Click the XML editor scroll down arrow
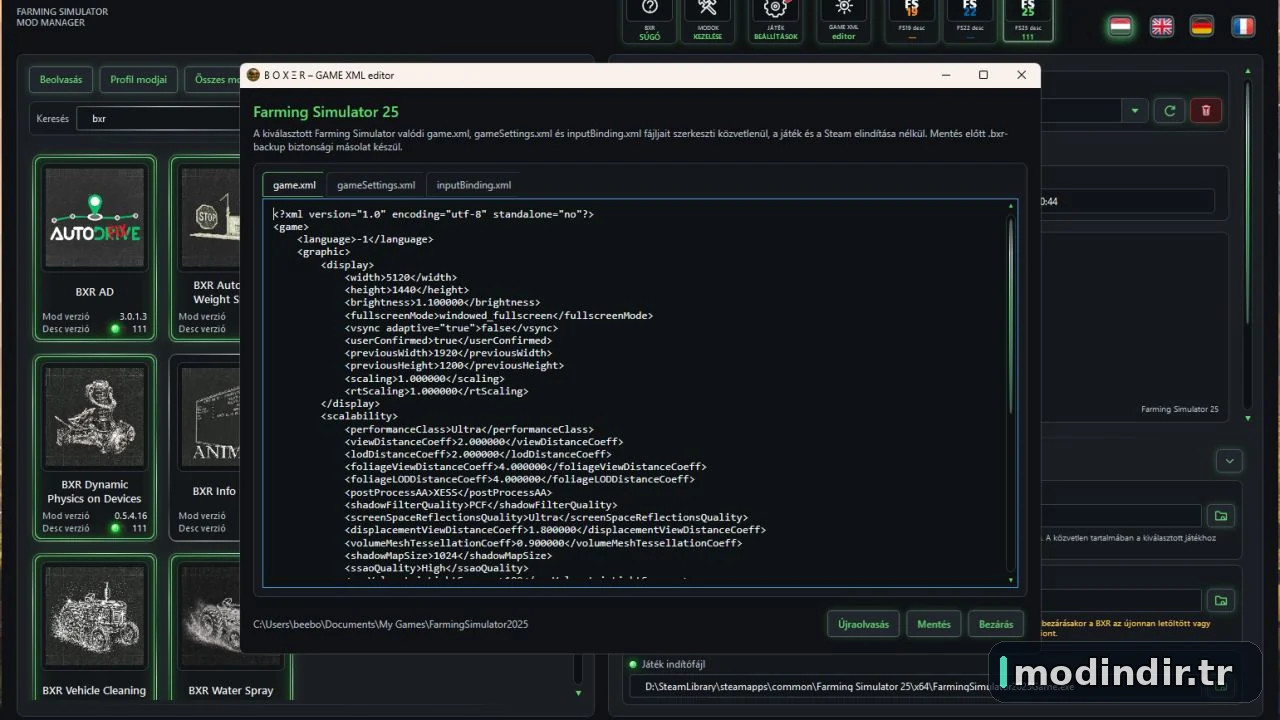 click(1010, 580)
